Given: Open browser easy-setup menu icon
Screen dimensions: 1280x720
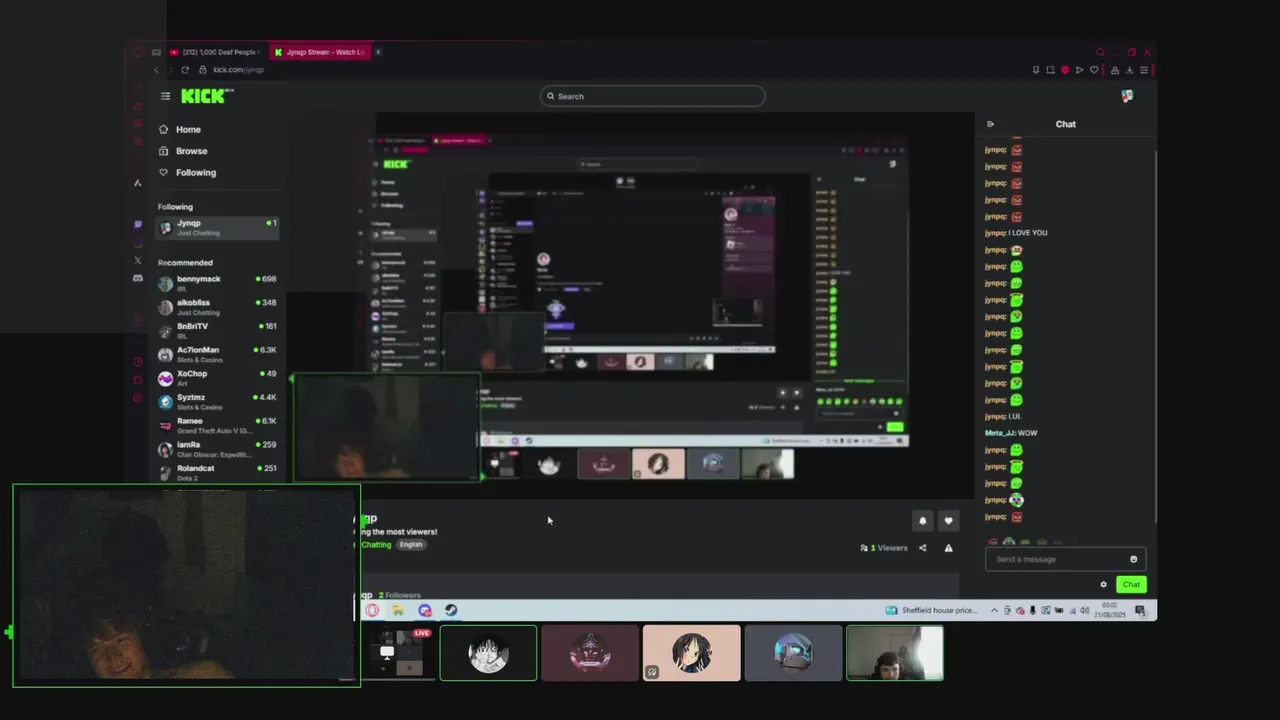Looking at the screenshot, I should click(x=1144, y=70).
